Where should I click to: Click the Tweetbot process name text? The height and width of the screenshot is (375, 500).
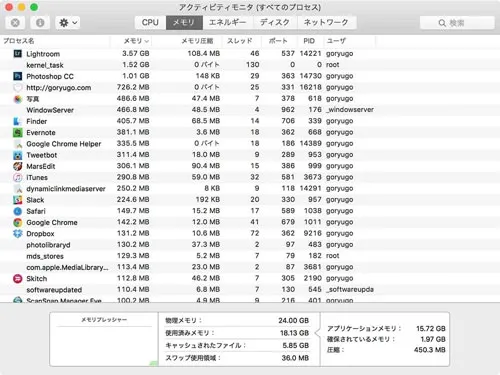(42, 155)
